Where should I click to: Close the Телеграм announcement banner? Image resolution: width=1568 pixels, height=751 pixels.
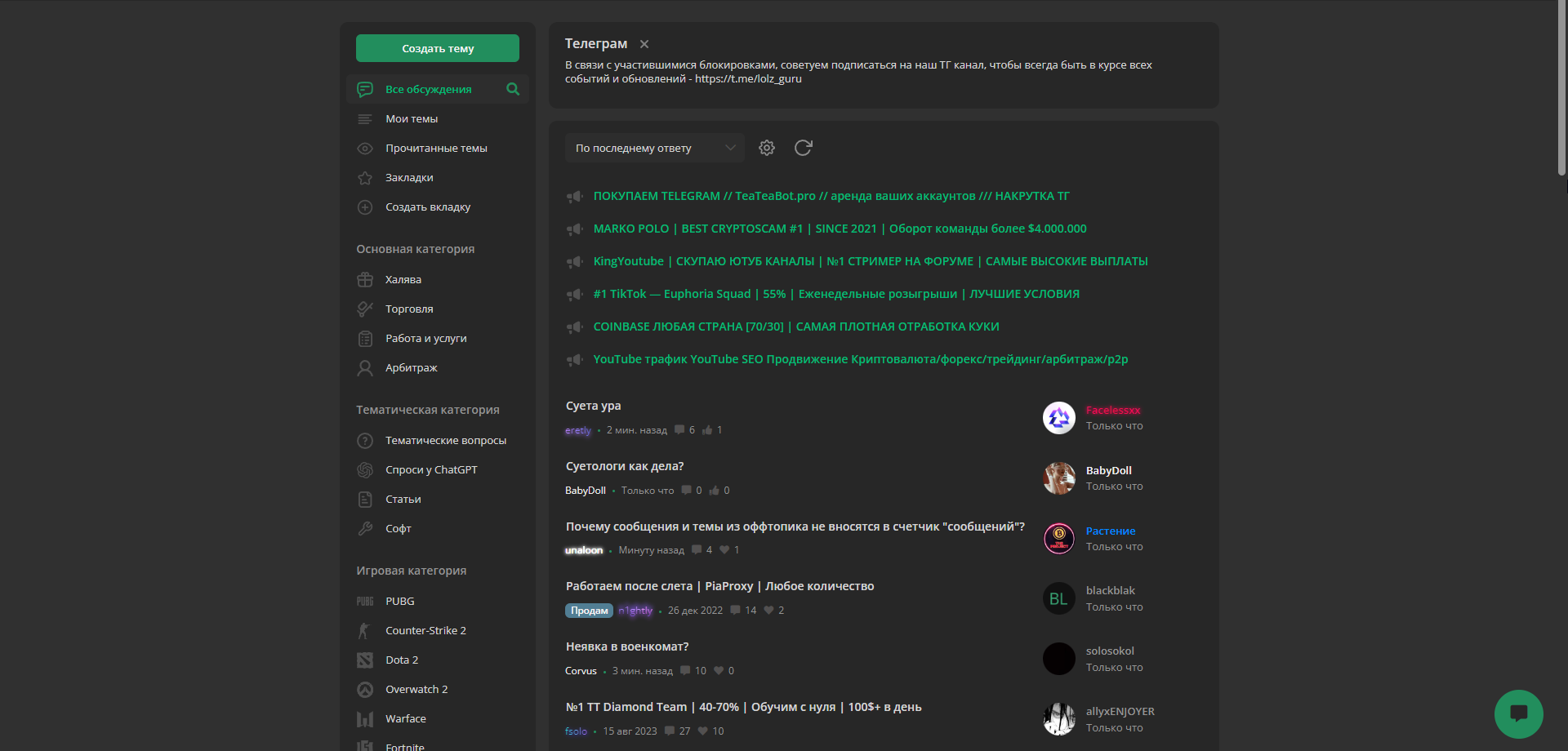(644, 44)
